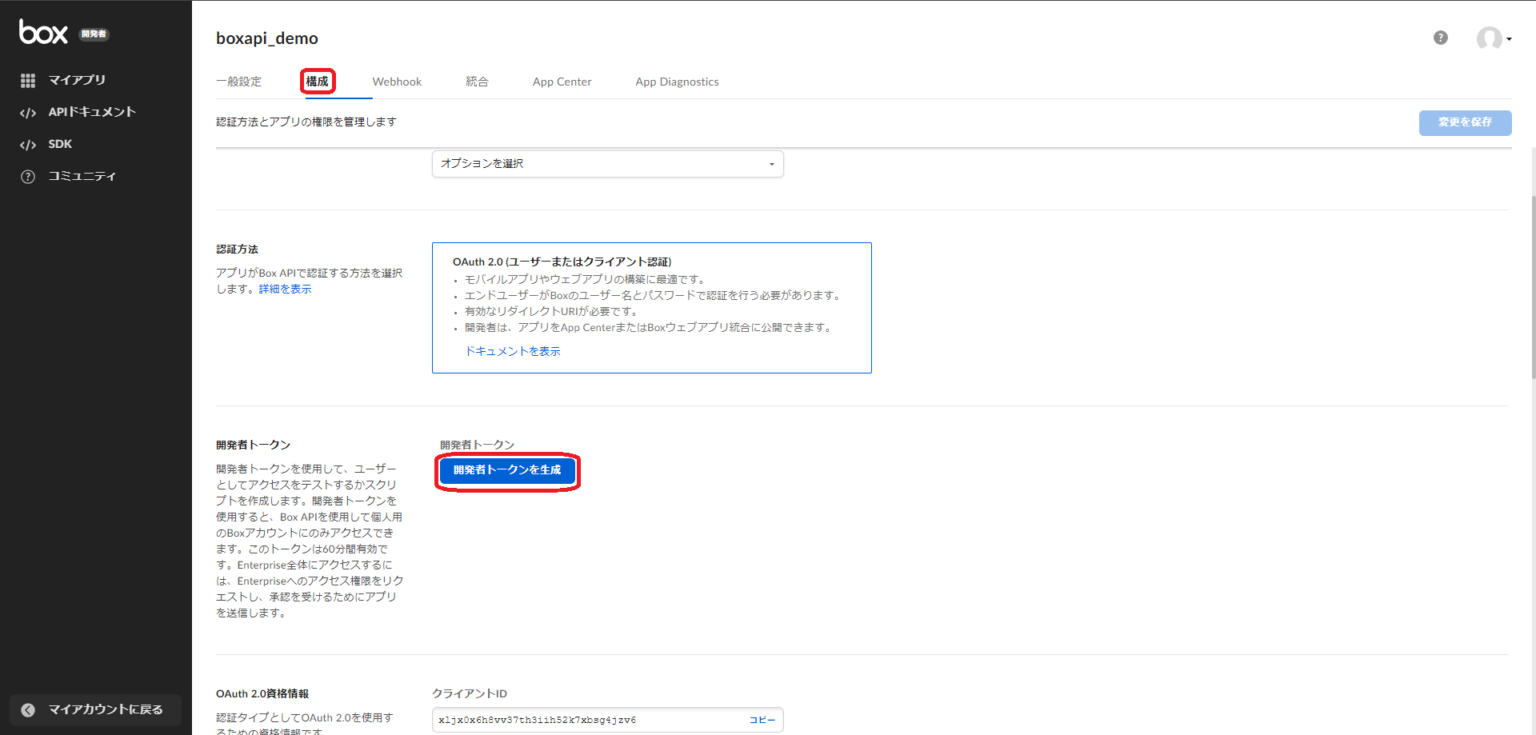The image size is (1536, 735).
Task: Open the SDK section in the sidebar
Action: [59, 144]
